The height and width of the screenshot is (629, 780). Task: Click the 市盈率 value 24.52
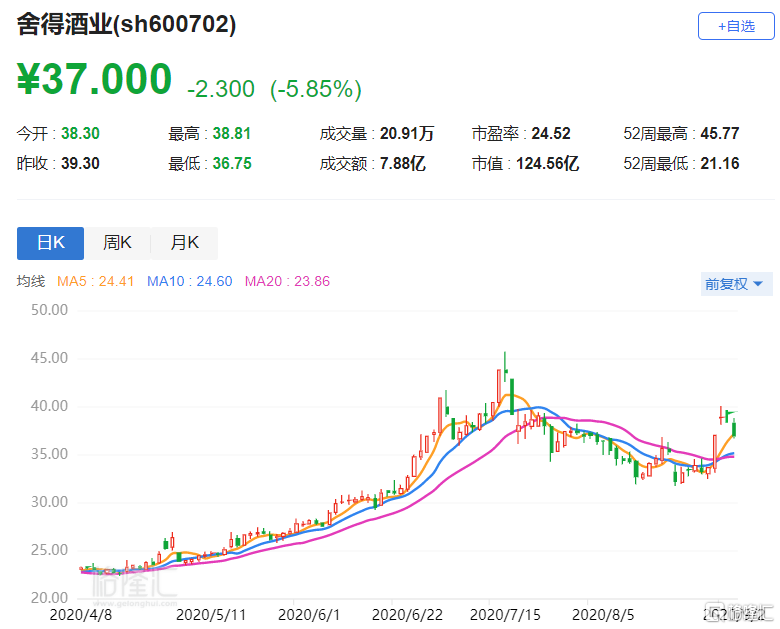pyautogui.click(x=550, y=133)
